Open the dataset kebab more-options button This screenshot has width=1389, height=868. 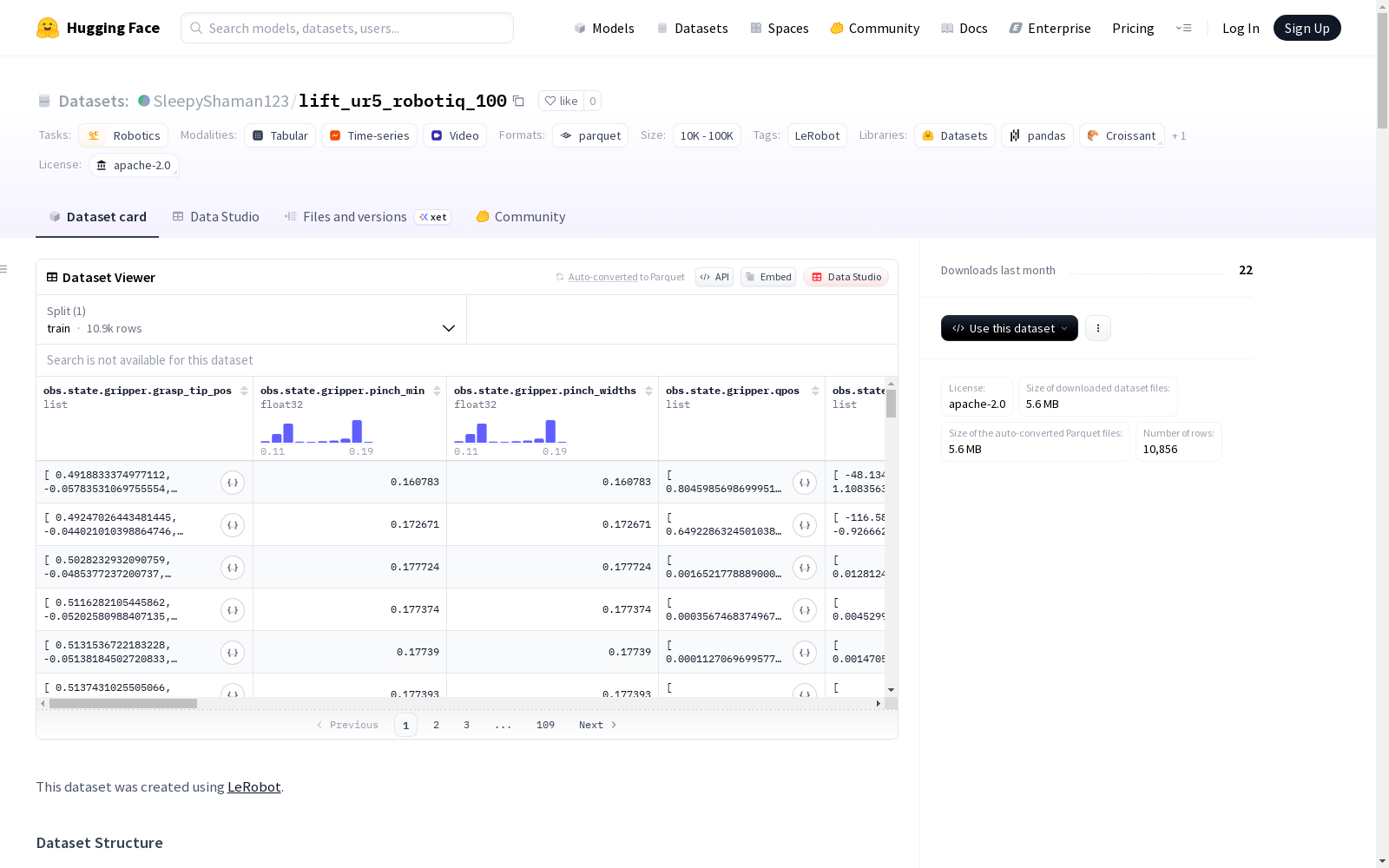pyautogui.click(x=1098, y=328)
